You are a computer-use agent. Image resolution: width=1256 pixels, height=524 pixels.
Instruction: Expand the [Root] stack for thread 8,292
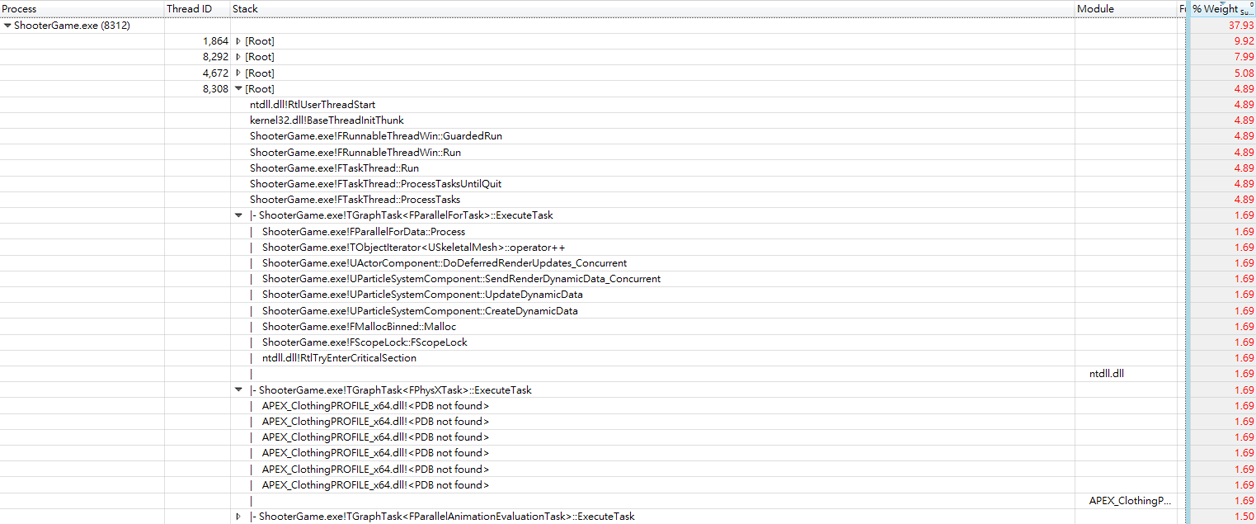point(238,57)
